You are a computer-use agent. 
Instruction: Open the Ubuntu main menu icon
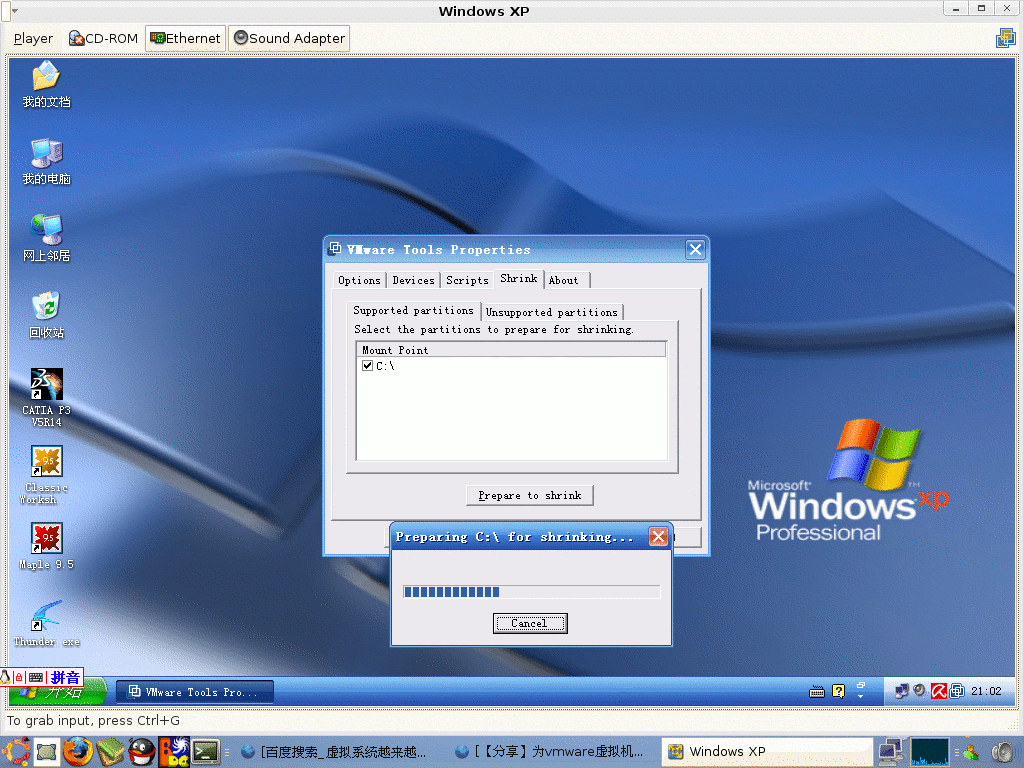16,751
